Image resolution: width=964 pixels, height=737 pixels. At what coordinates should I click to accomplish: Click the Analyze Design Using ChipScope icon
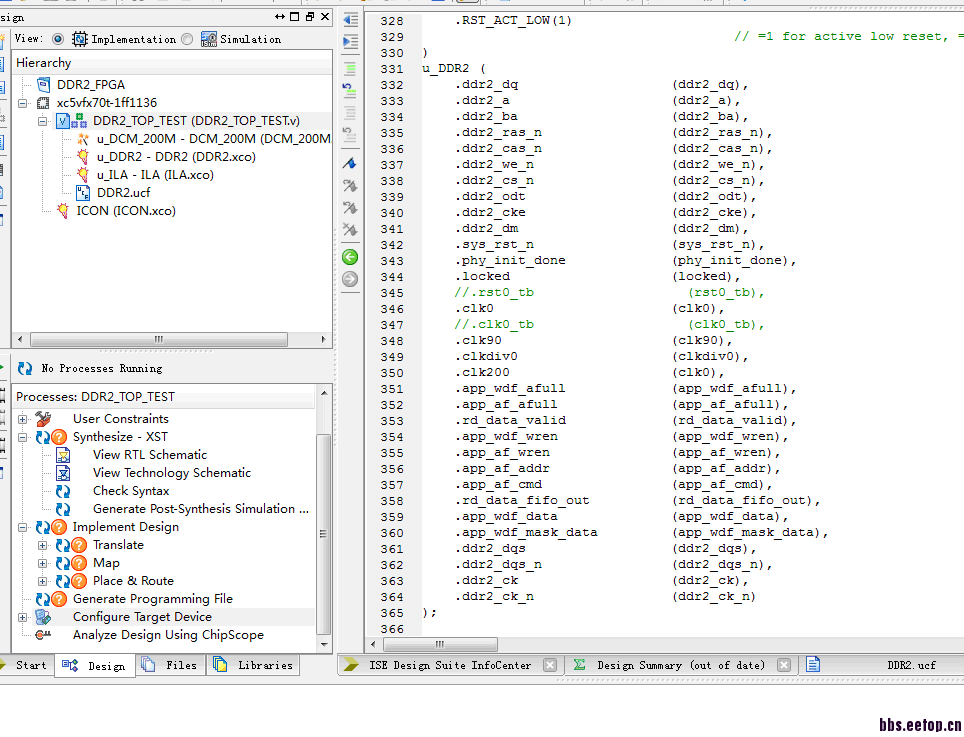[x=43, y=635]
